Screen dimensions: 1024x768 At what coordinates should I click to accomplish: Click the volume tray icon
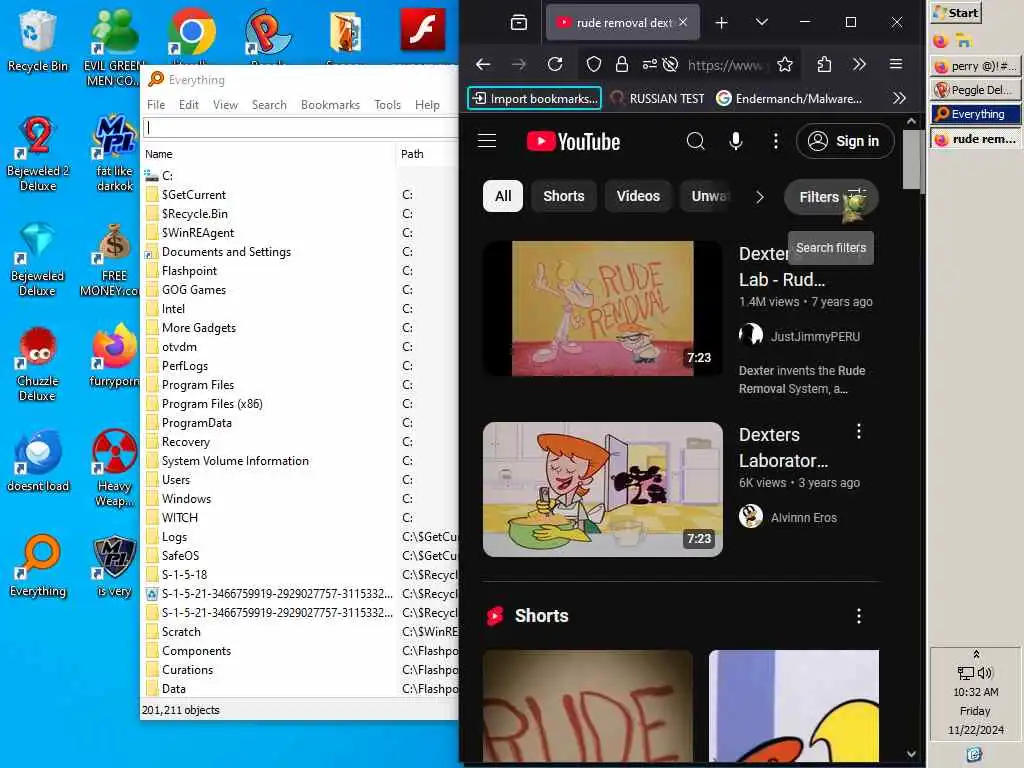tap(985, 673)
